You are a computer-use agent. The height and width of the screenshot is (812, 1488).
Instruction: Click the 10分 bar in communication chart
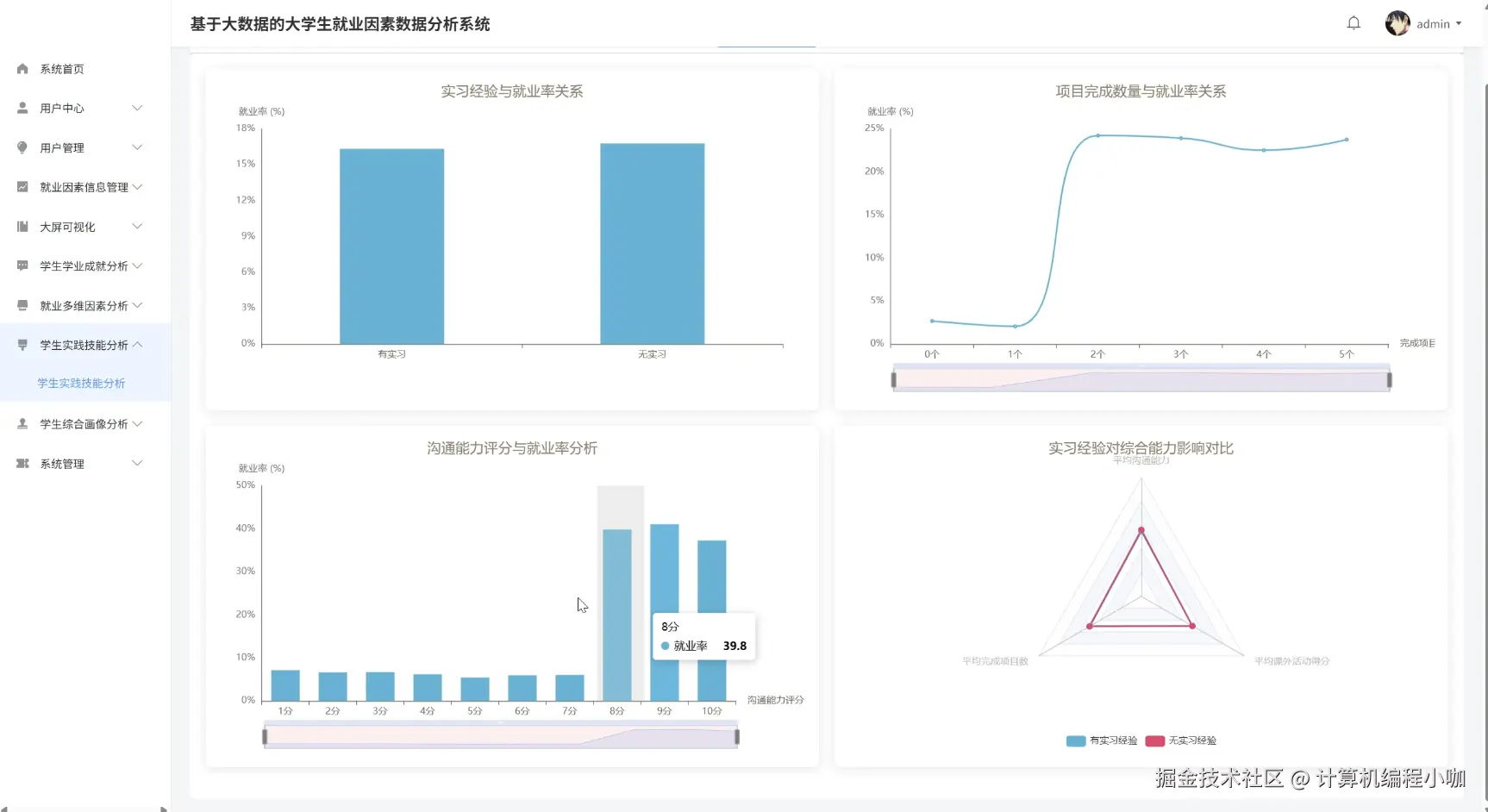711,621
